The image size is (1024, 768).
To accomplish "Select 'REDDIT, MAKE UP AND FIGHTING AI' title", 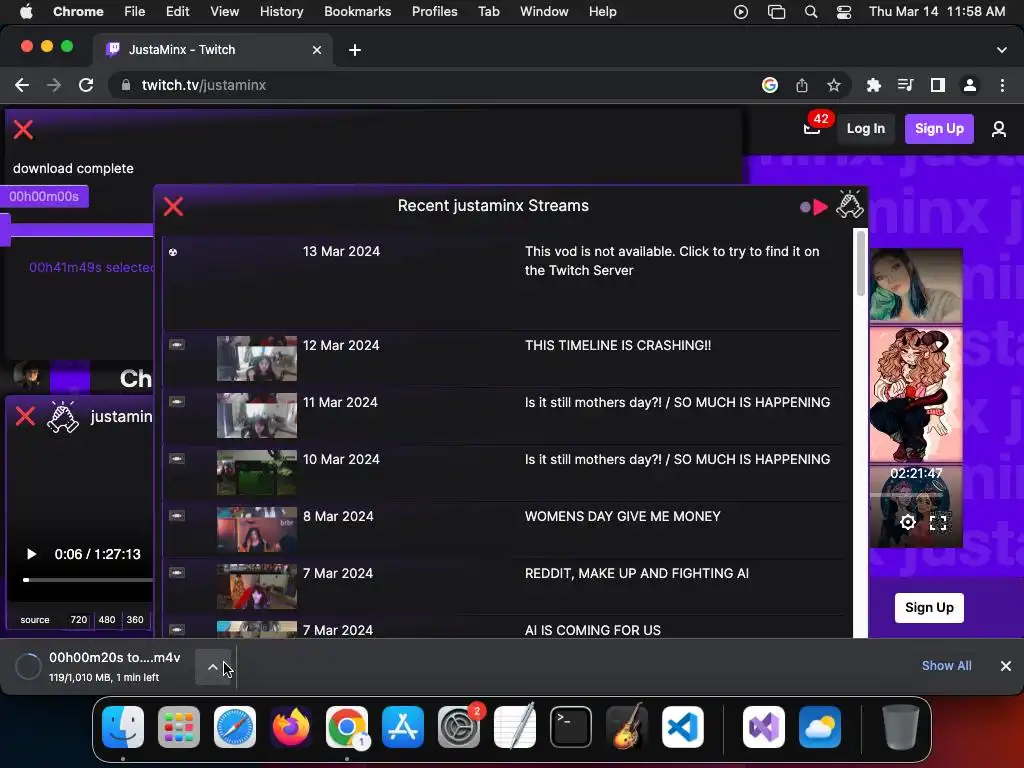I will click(x=637, y=573).
